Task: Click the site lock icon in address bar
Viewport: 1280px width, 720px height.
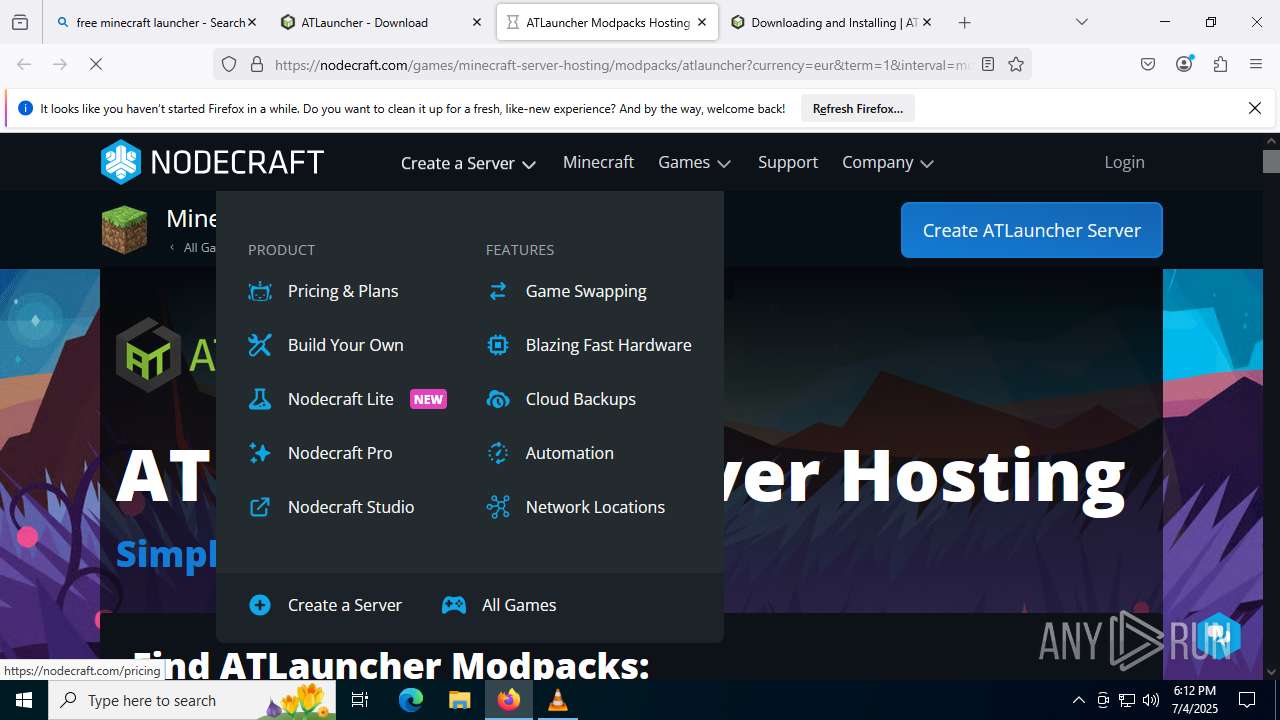Action: pyautogui.click(x=257, y=64)
